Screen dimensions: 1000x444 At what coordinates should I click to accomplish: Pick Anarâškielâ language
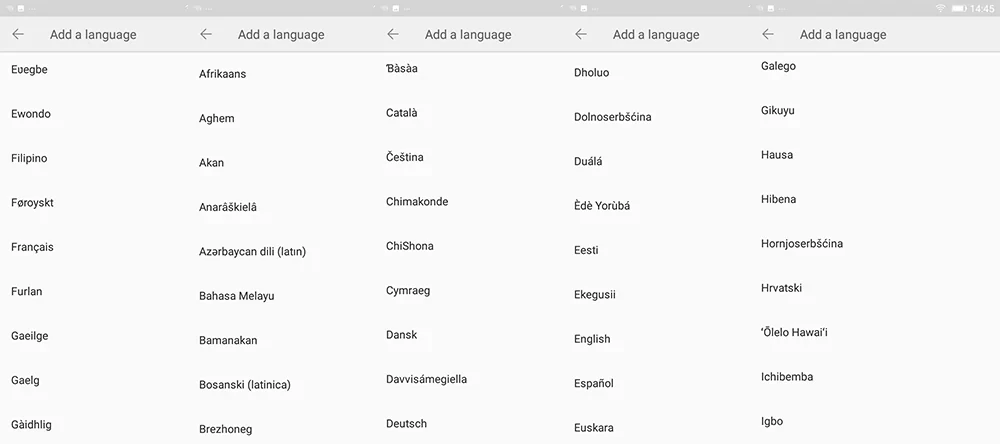228,207
